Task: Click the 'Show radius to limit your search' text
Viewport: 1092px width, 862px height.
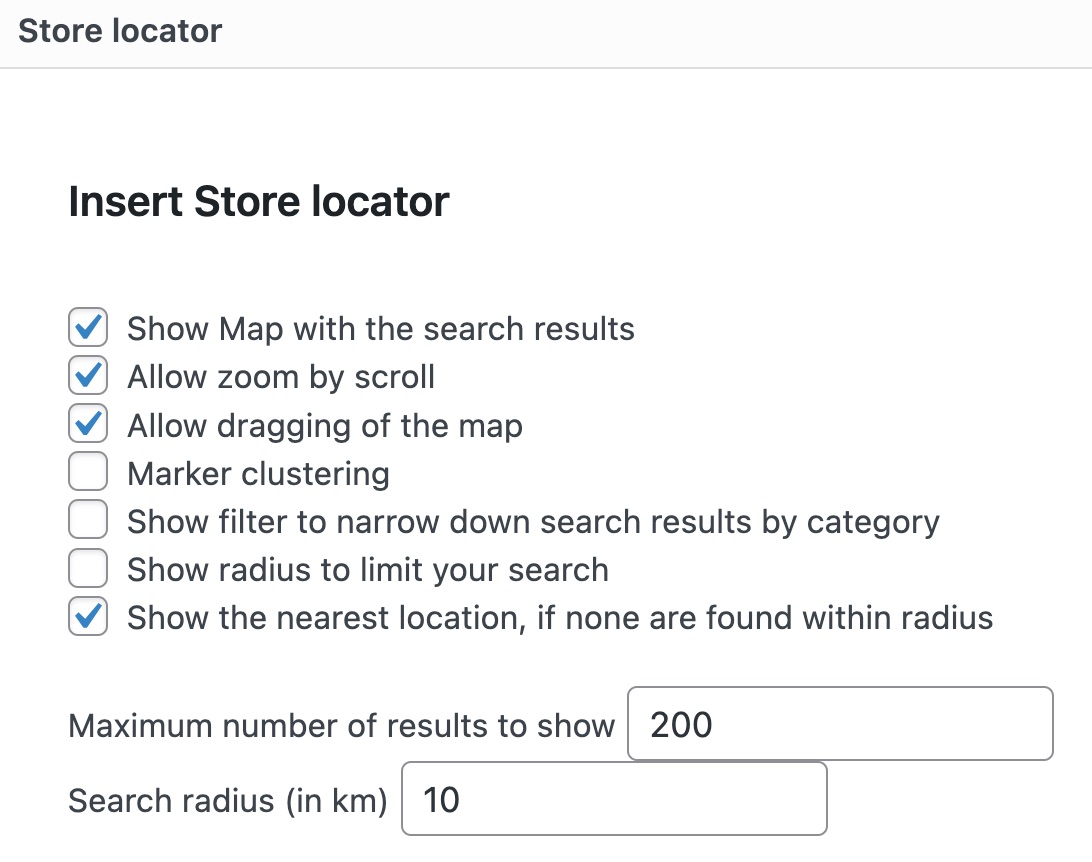Action: tap(367, 570)
